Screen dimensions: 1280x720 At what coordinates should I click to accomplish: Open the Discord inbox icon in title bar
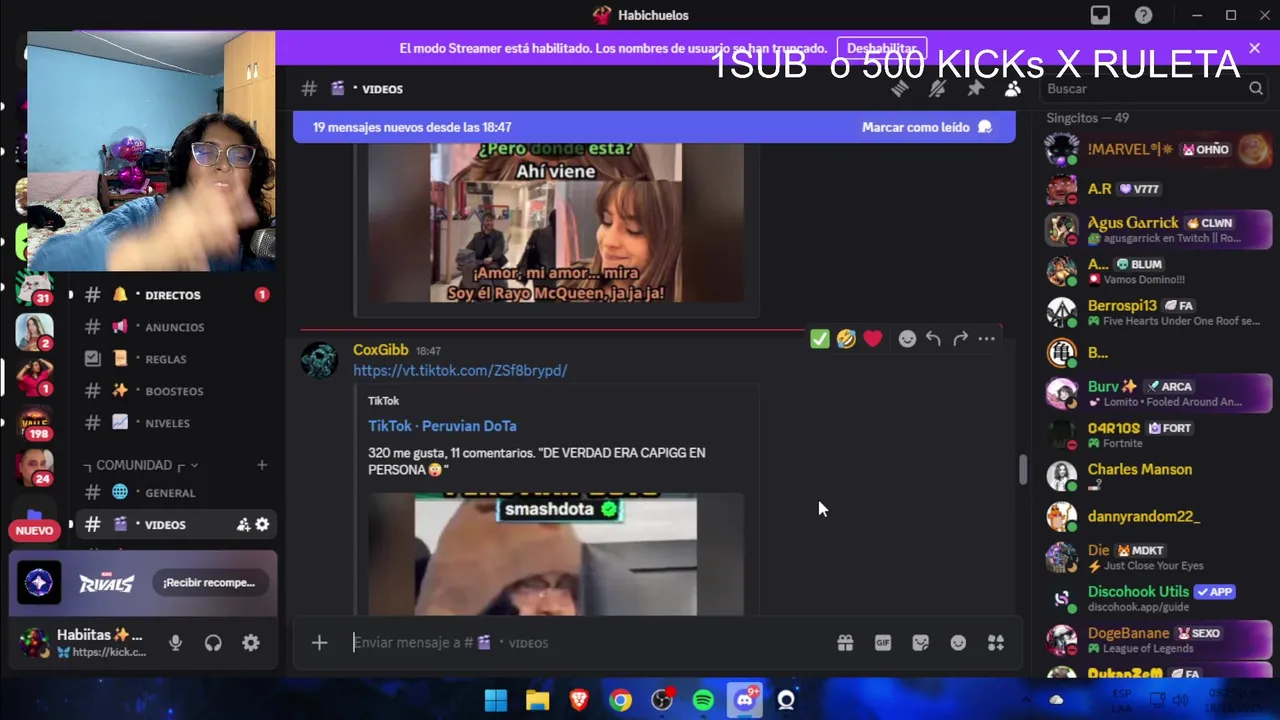coord(1100,15)
